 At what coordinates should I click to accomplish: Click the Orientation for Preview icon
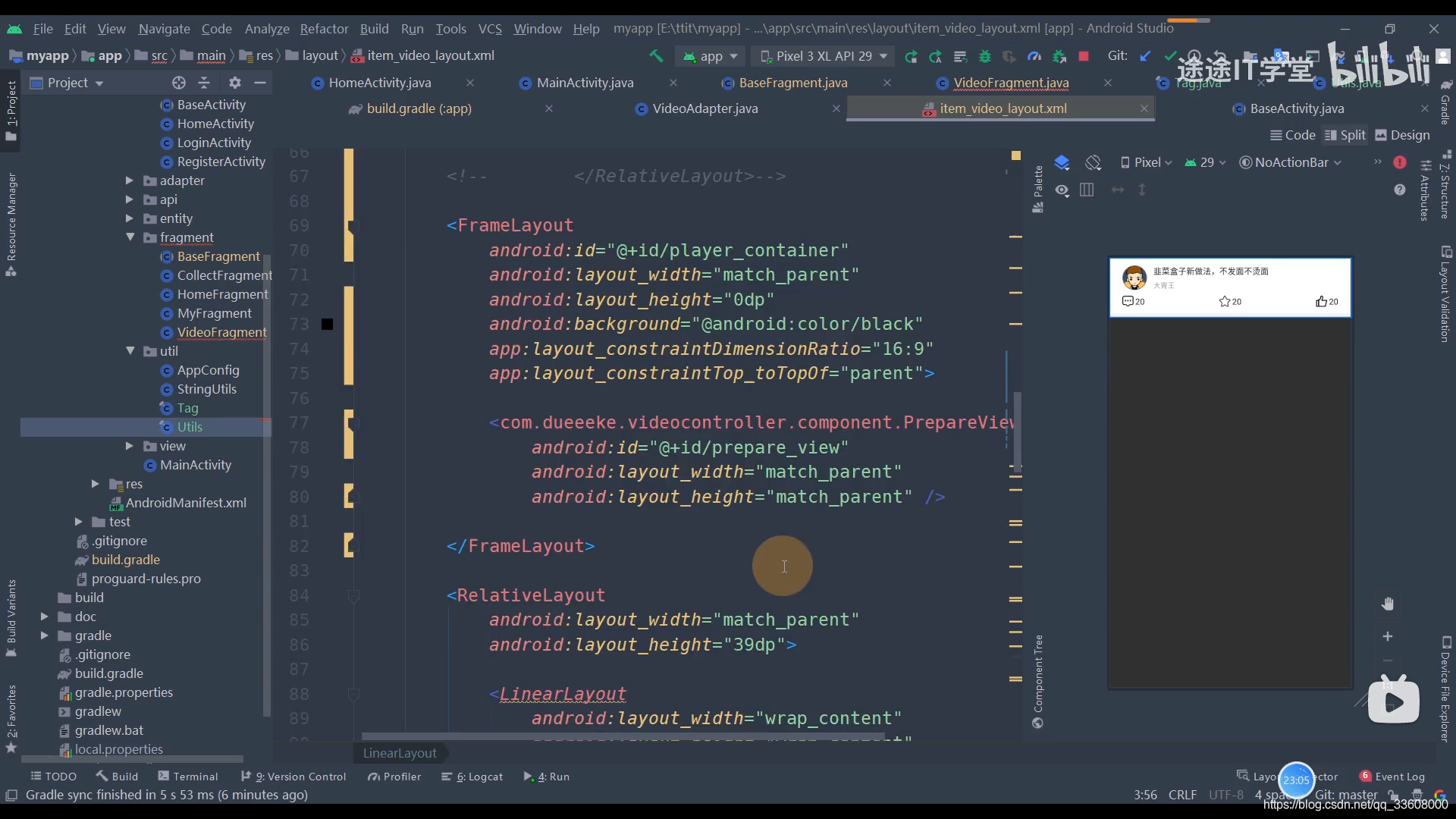[1093, 162]
